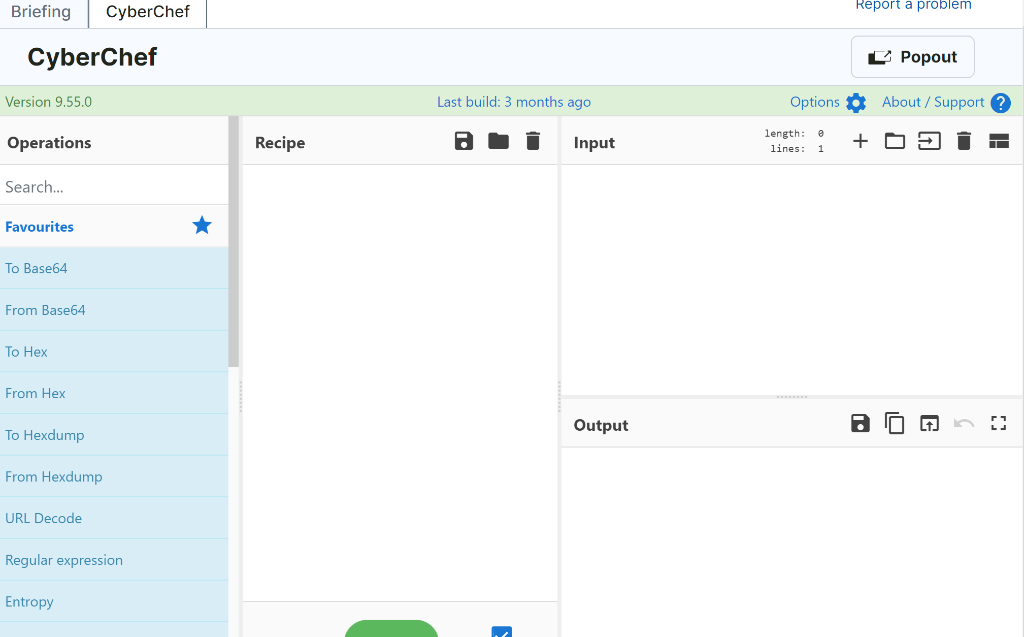Select the To Hex operation
The image size is (1024, 637).
114,351
